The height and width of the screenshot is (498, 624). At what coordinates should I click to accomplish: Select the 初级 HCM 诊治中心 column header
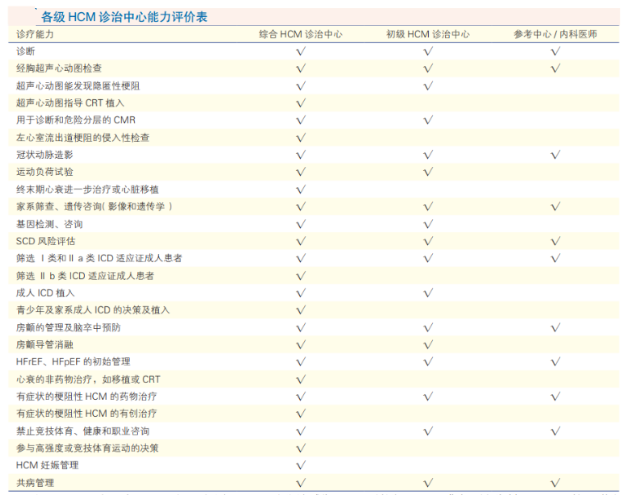[x=428, y=34]
